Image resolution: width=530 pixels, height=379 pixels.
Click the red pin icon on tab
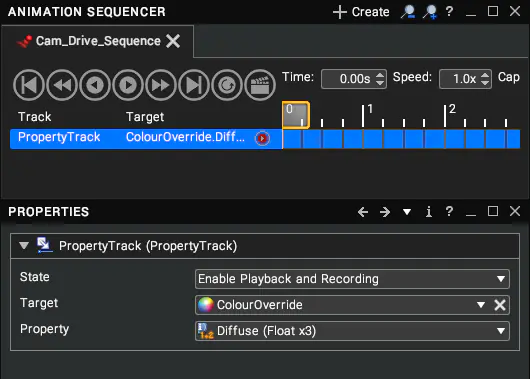[24, 41]
